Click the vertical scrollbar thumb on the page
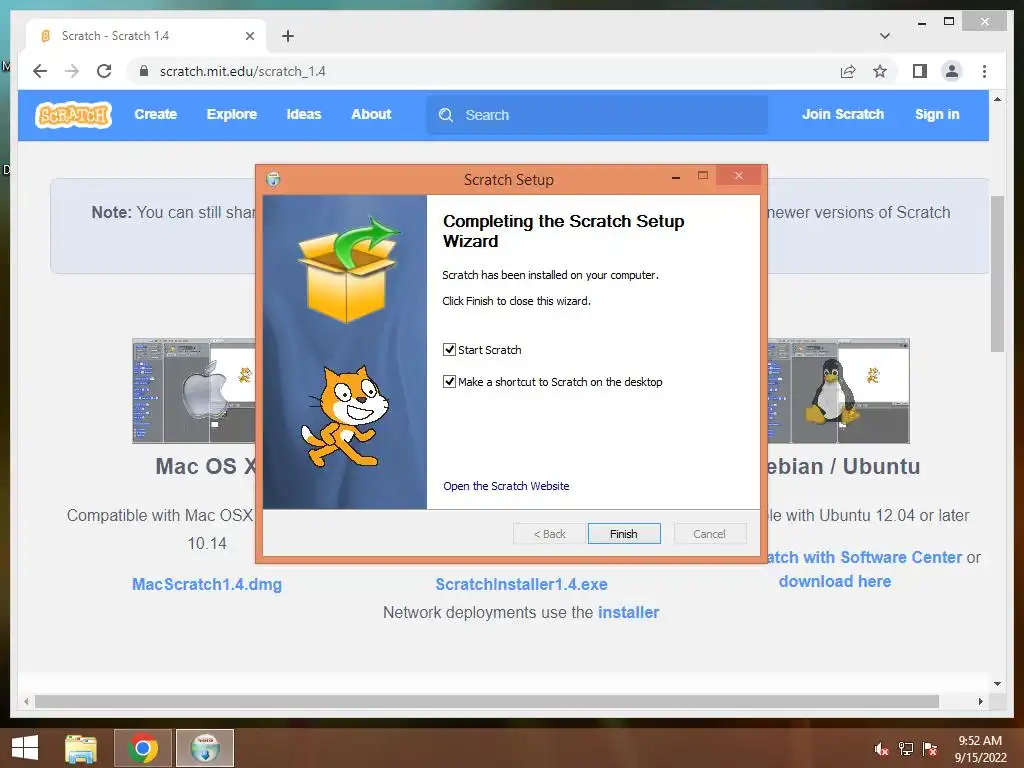The width and height of the screenshot is (1024, 768). tap(997, 274)
